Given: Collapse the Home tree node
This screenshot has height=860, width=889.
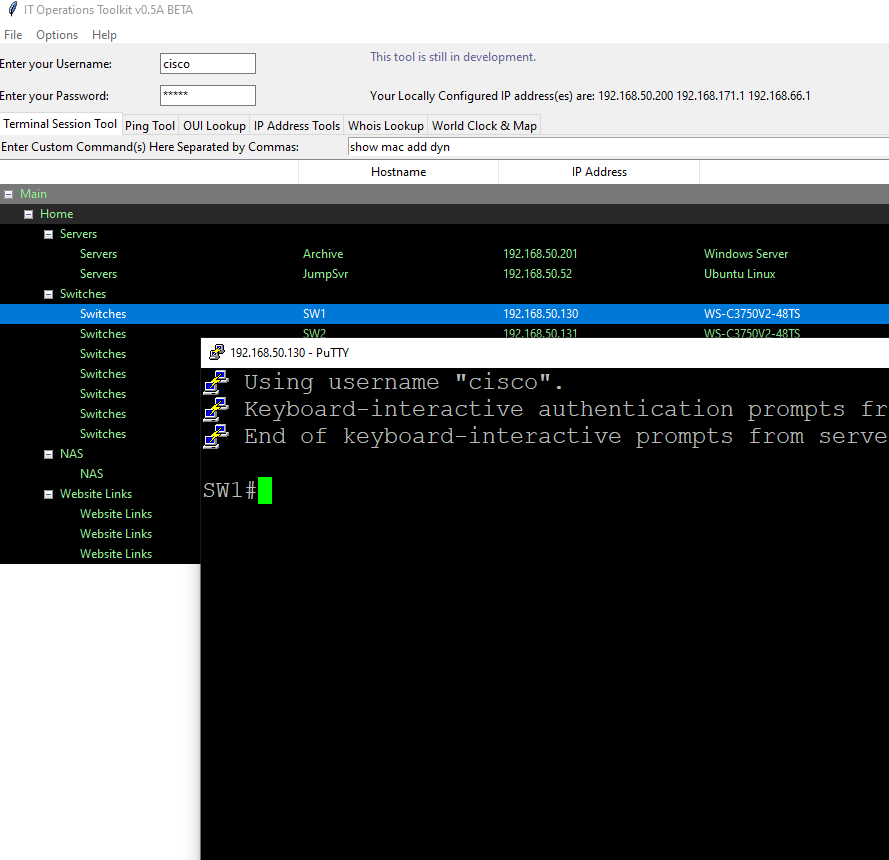Looking at the screenshot, I should [x=28, y=214].
